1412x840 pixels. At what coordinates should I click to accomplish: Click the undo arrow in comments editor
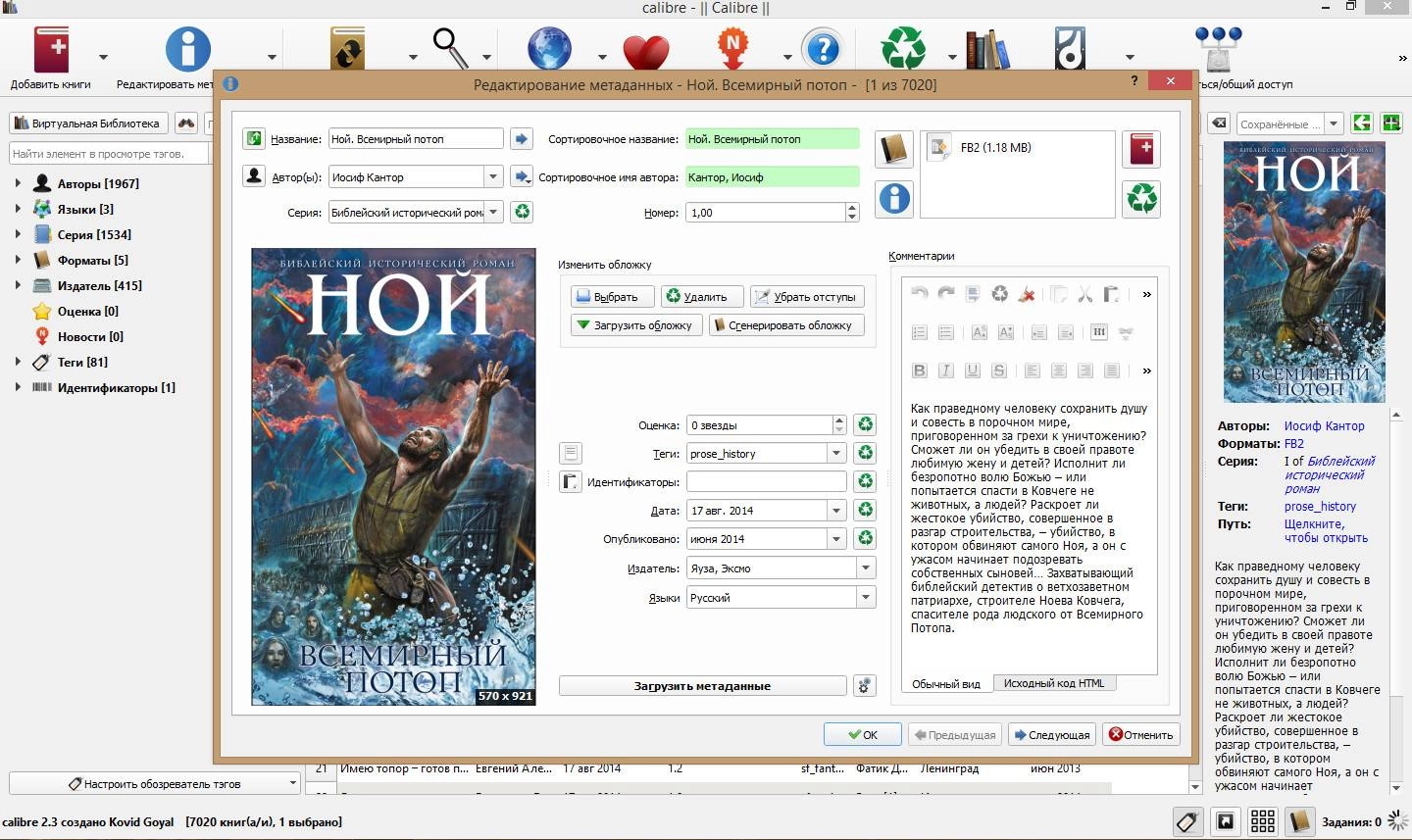[x=919, y=294]
